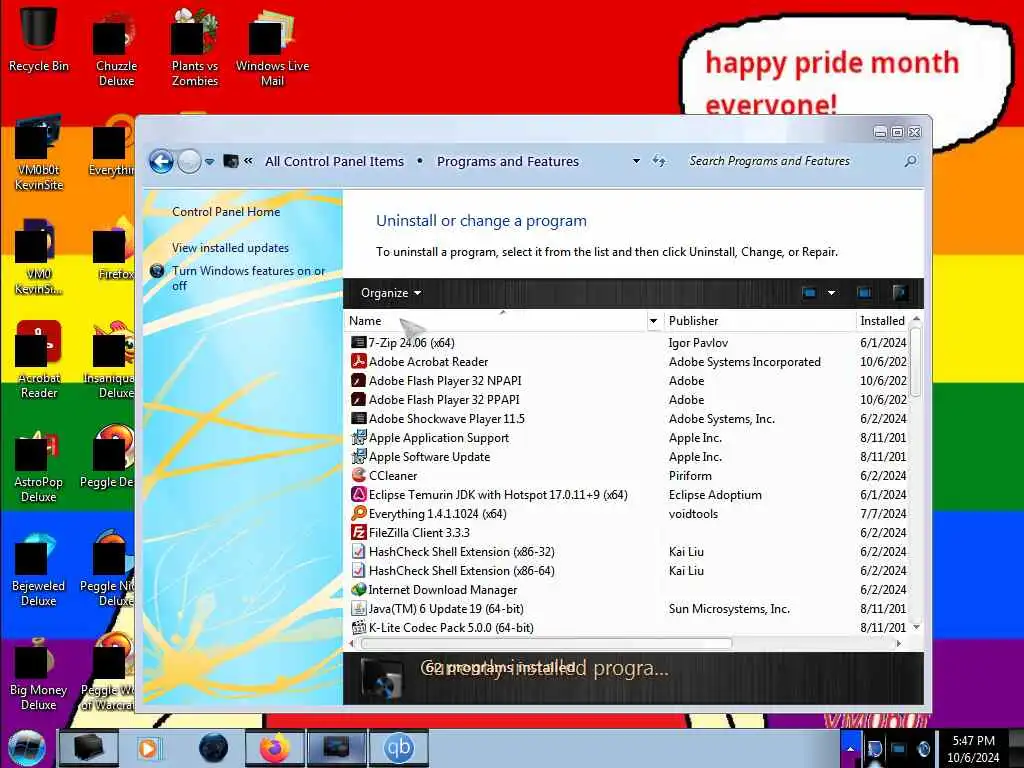The height and width of the screenshot is (768, 1024).
Task: Expand the breadcrumb chevron before All Control Panel Items
Action: tap(248, 161)
